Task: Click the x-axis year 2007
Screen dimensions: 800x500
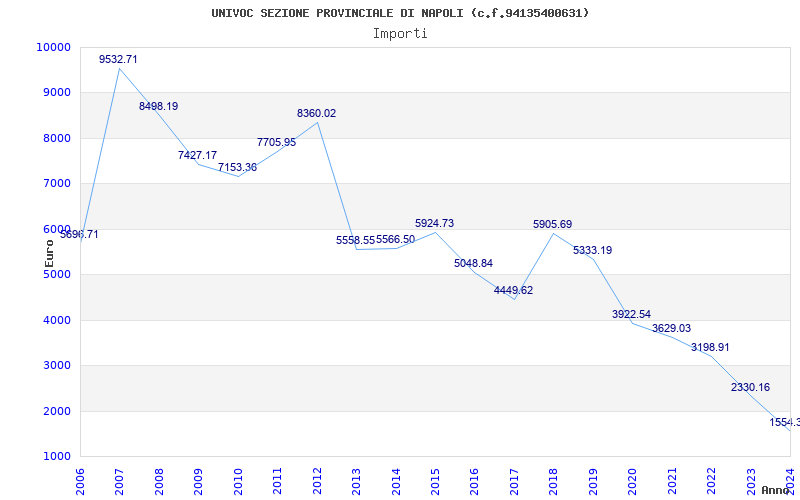Action: point(120,480)
